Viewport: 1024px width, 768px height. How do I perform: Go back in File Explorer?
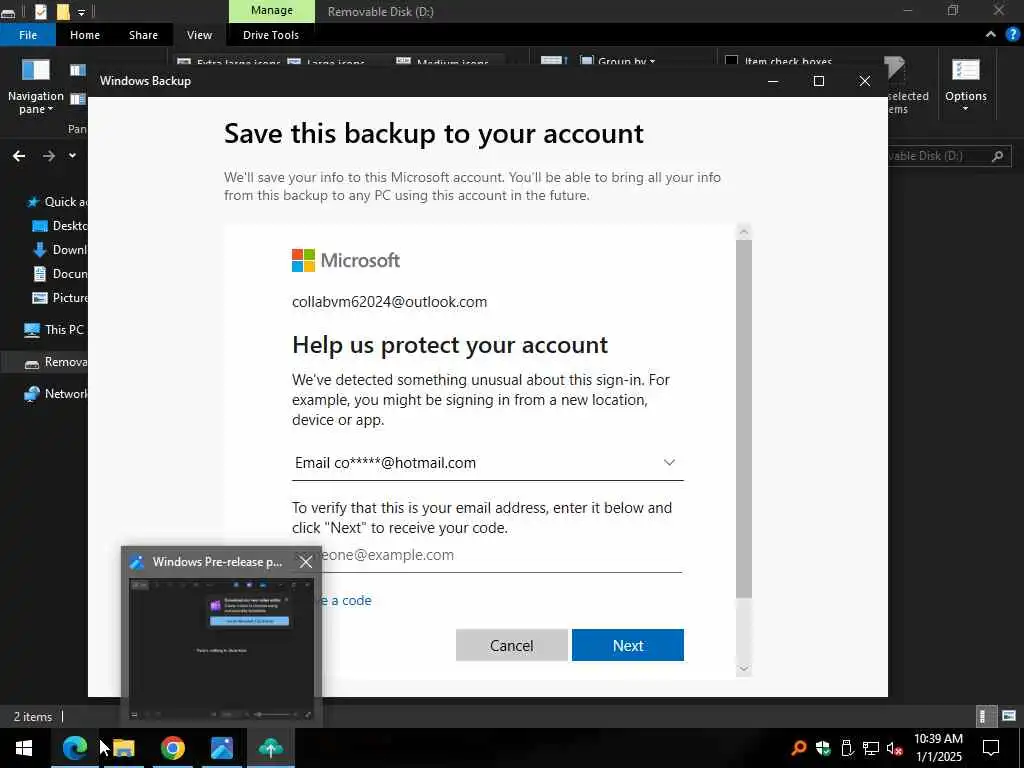click(19, 155)
